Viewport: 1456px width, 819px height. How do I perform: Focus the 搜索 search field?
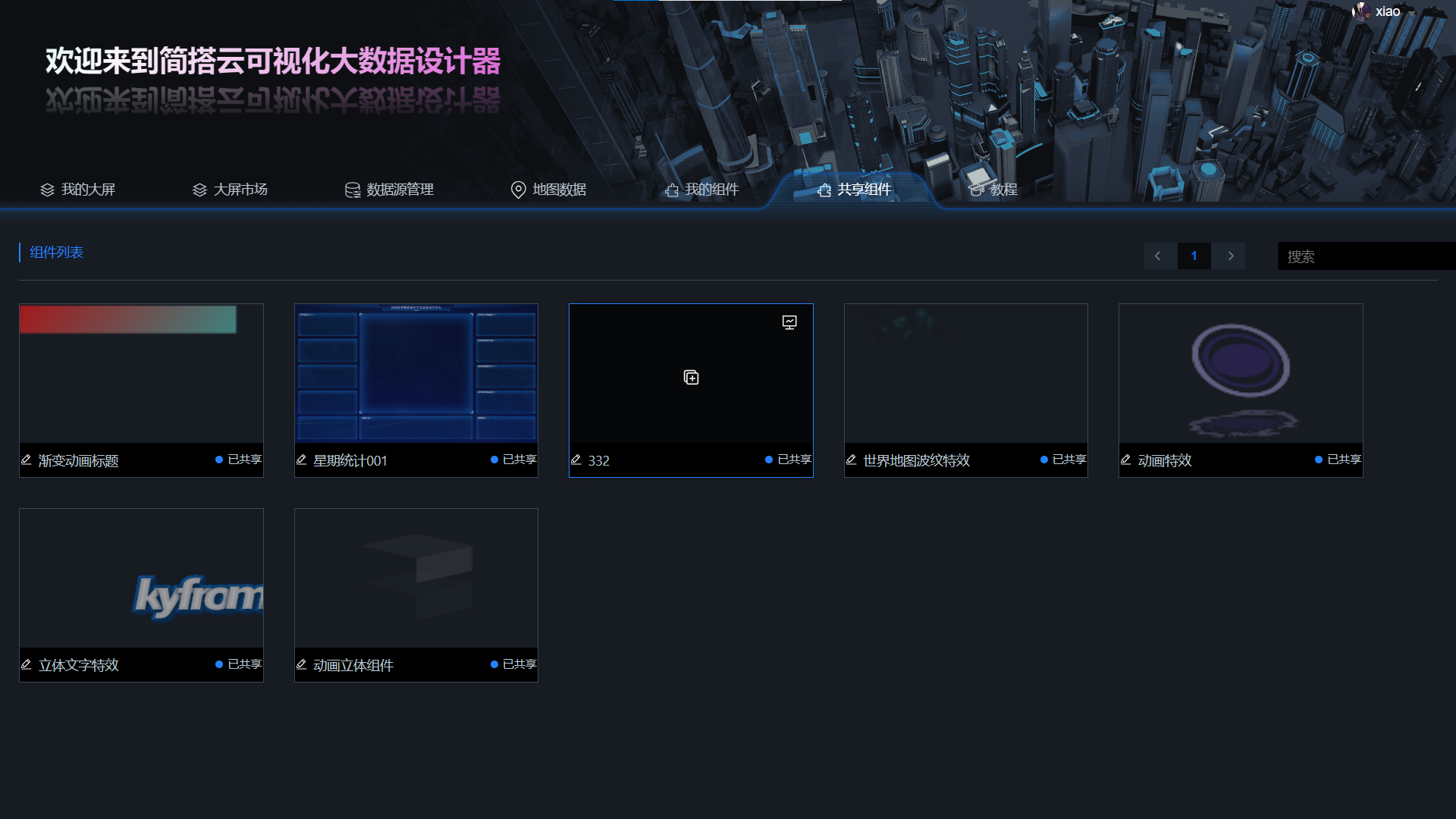pos(1365,256)
